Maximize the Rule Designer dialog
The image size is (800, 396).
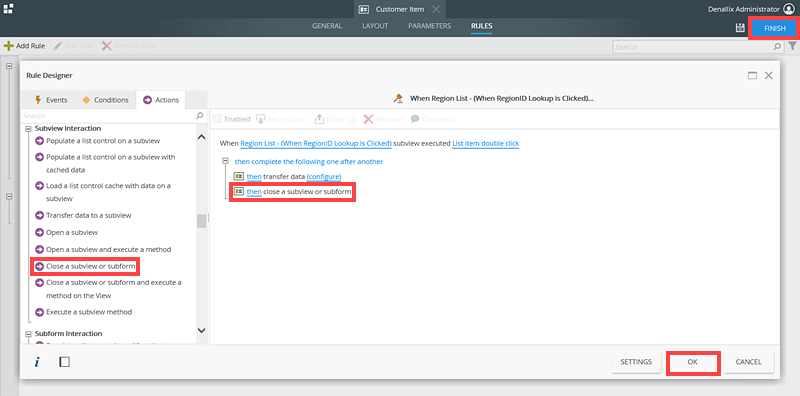[752, 76]
